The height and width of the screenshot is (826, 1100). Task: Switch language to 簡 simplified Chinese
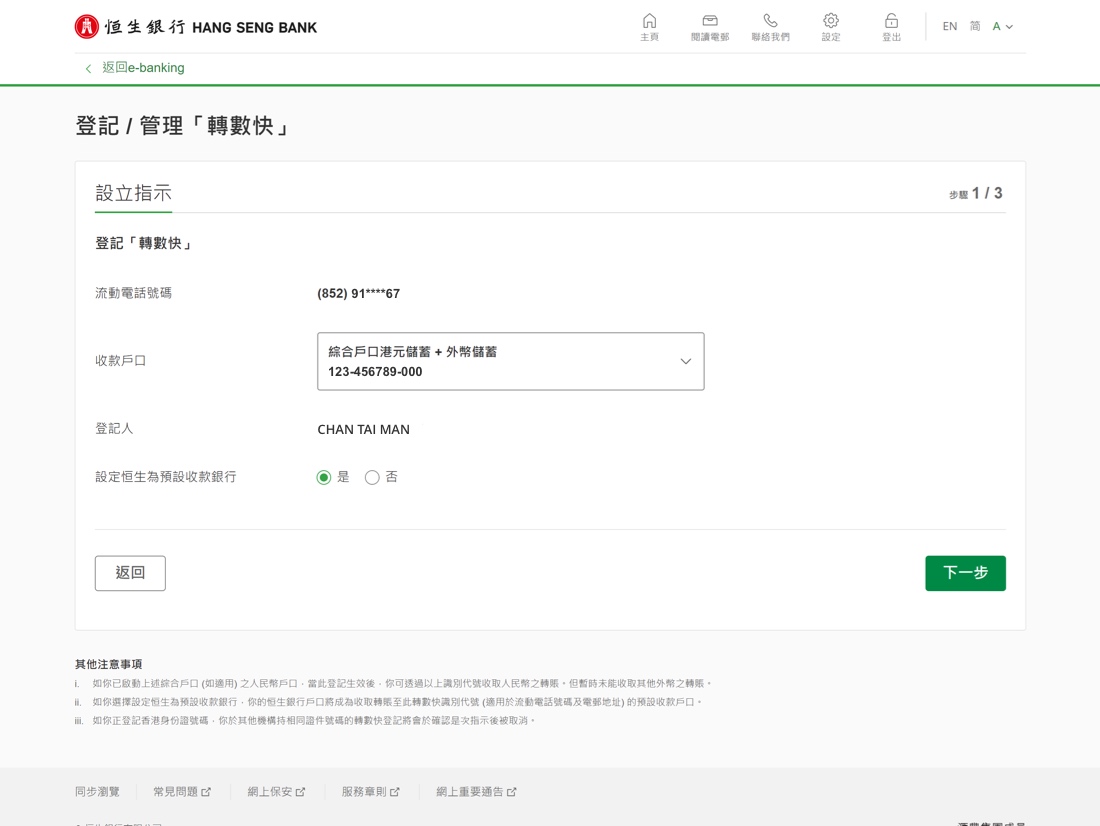click(x=975, y=27)
